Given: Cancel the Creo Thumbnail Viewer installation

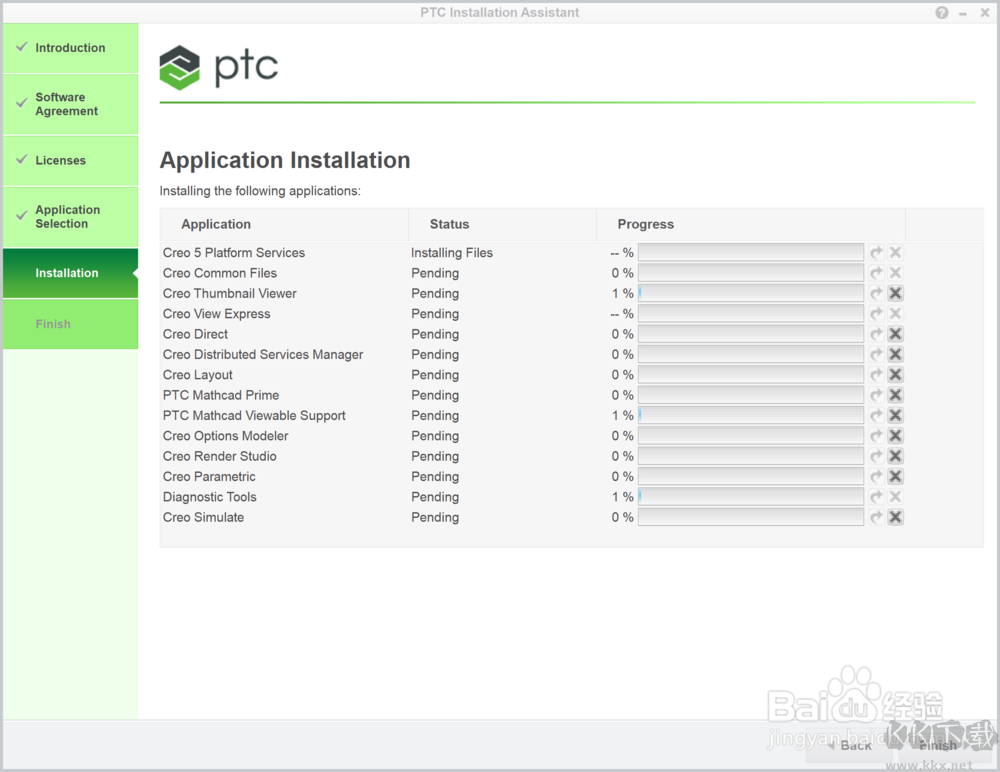Looking at the screenshot, I should (x=895, y=293).
